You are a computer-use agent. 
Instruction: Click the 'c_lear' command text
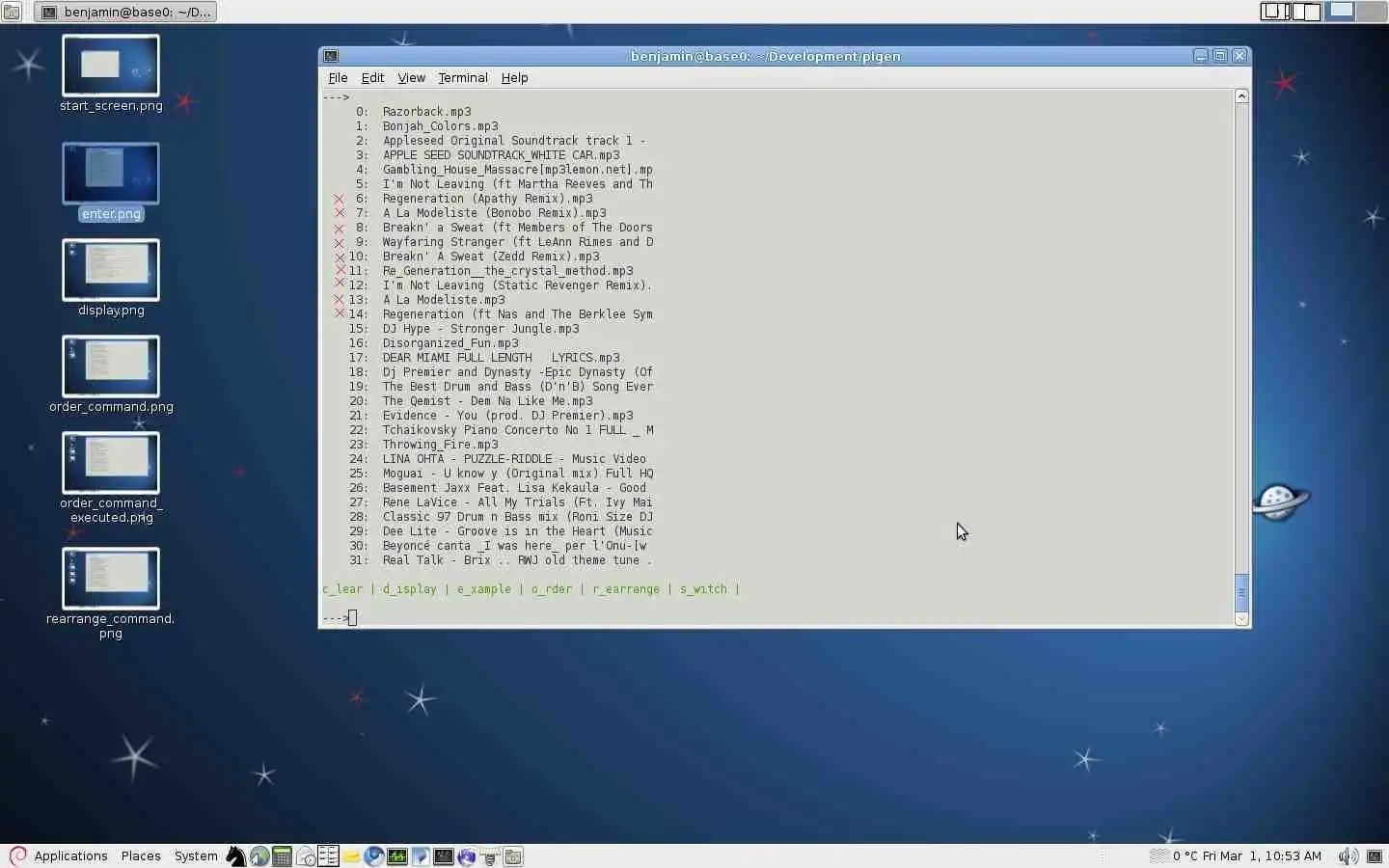[342, 589]
